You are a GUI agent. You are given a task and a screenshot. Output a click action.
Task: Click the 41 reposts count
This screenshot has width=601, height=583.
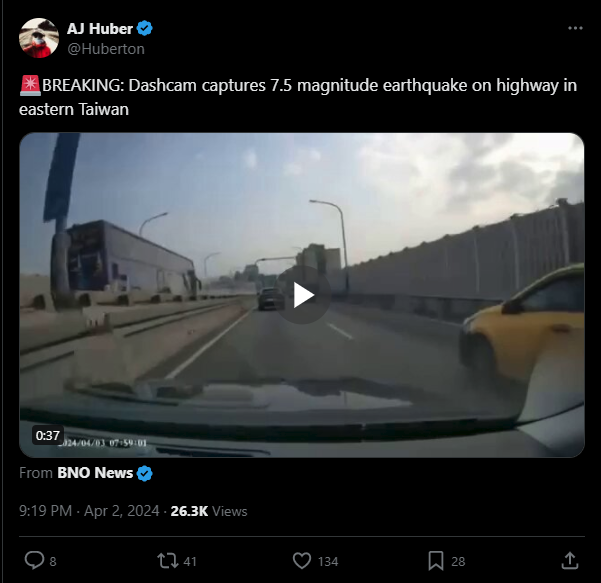tap(190, 562)
